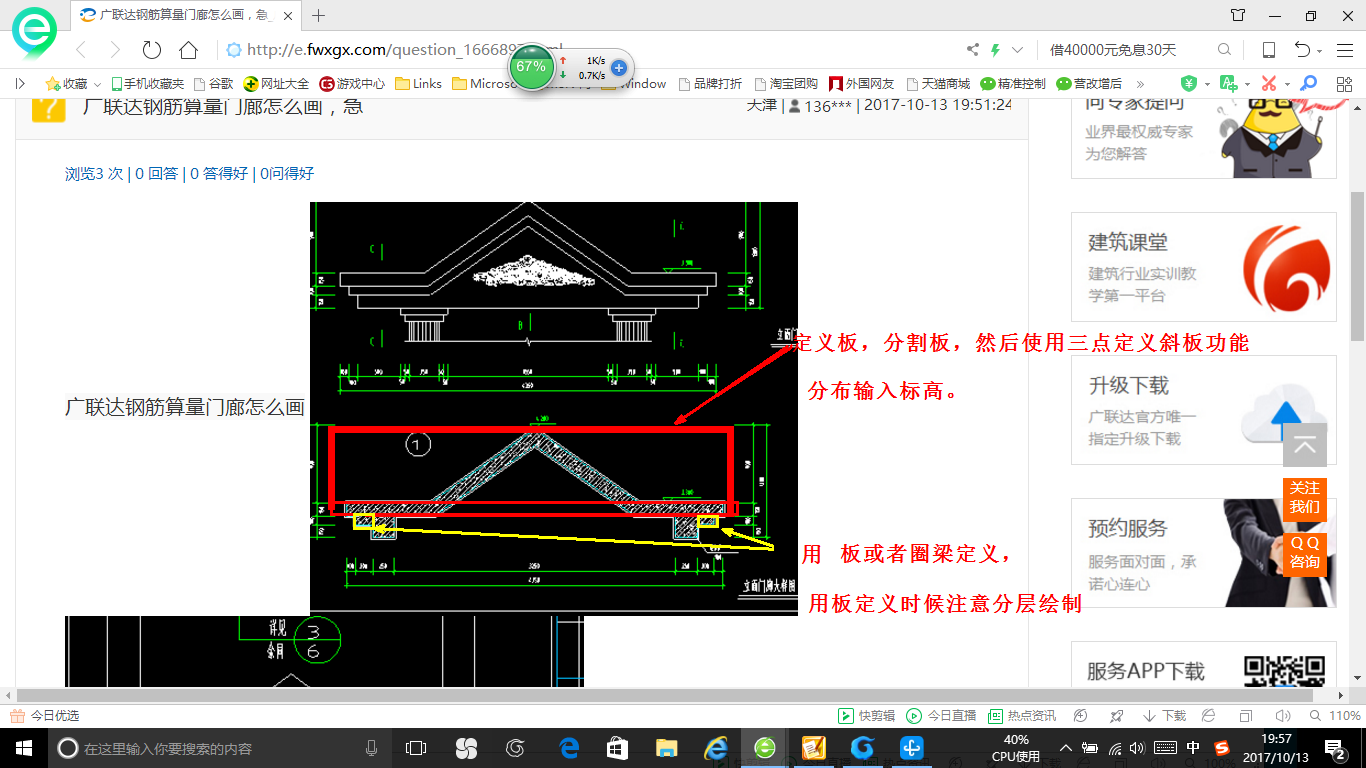Click the search magnifier icon
The width and height of the screenshot is (1366, 768).
(1224, 50)
